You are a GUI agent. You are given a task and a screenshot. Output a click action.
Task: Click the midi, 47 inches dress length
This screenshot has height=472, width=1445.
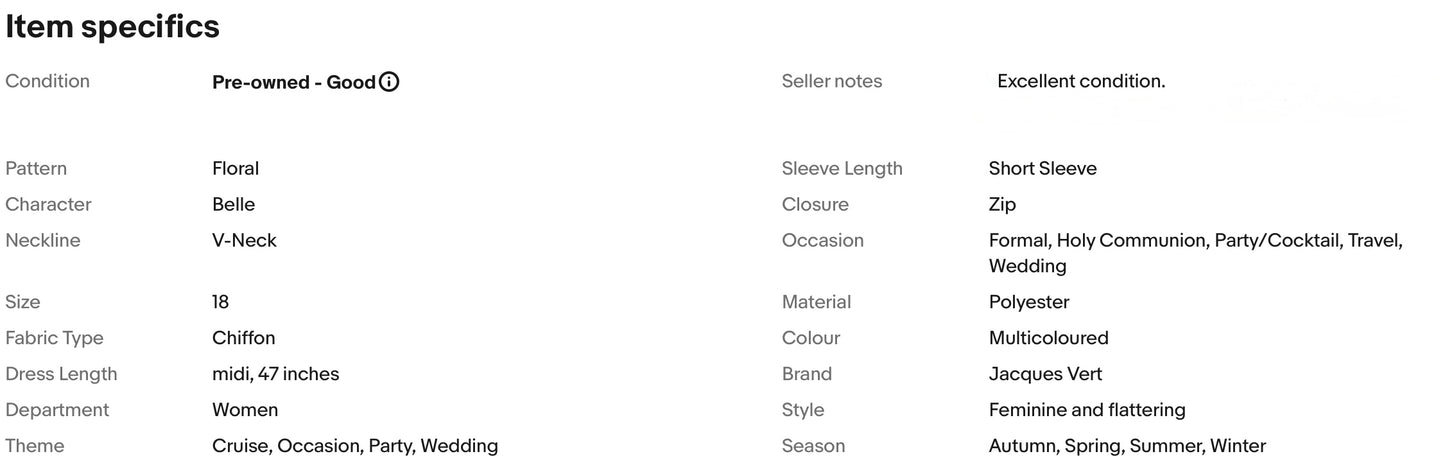(275, 374)
